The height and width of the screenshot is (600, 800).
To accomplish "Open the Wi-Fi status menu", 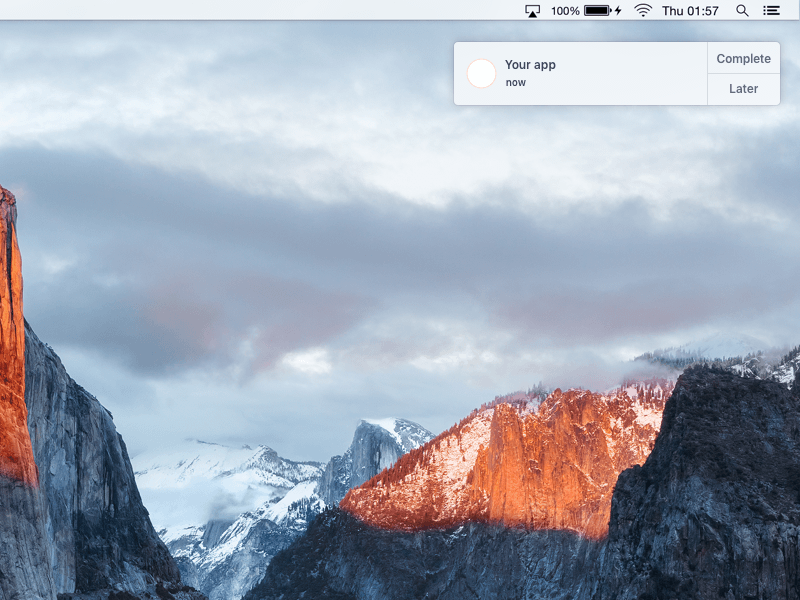I will 643,11.
